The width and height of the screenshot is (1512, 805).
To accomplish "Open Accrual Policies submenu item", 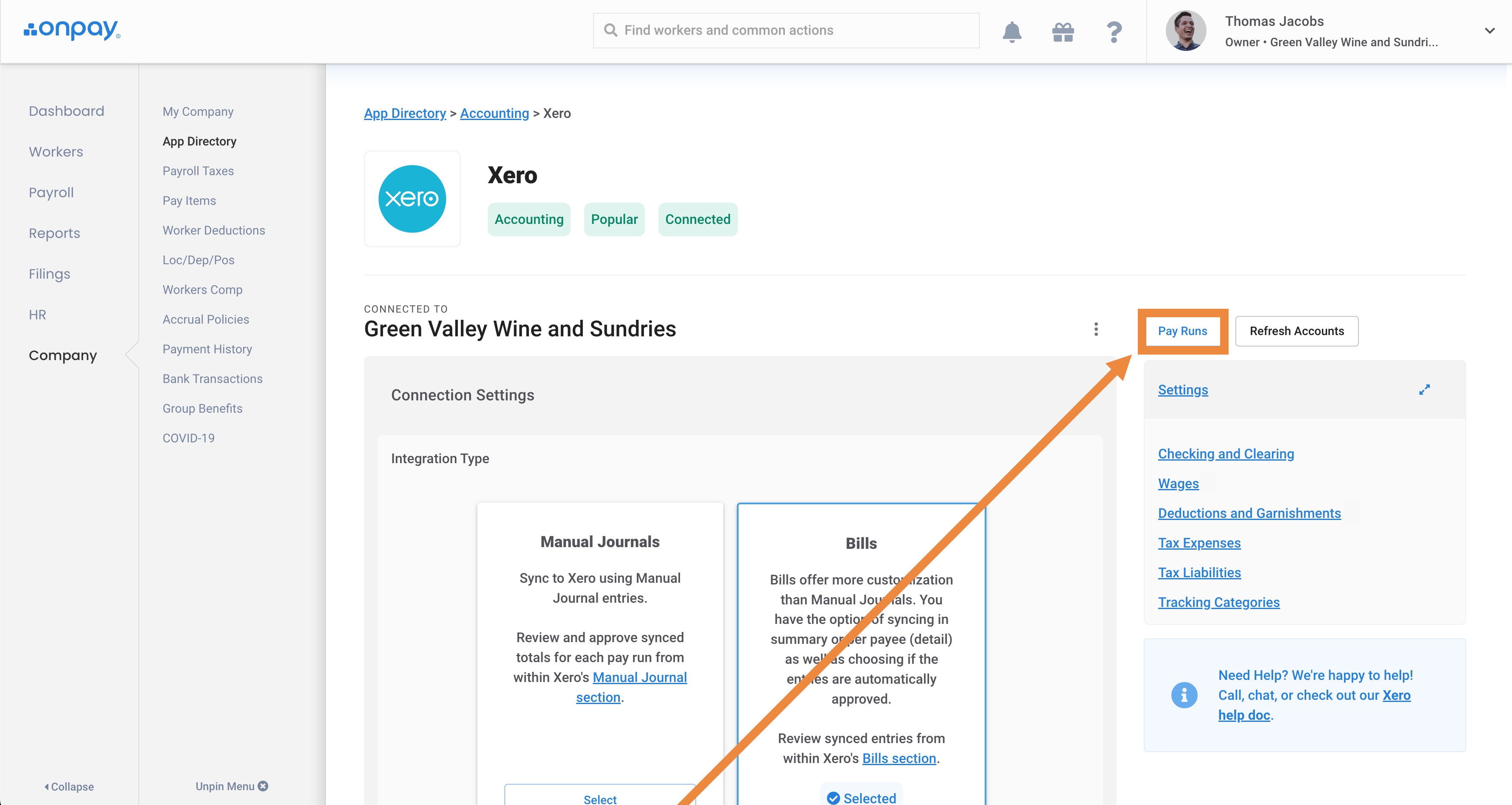I will pos(205,319).
